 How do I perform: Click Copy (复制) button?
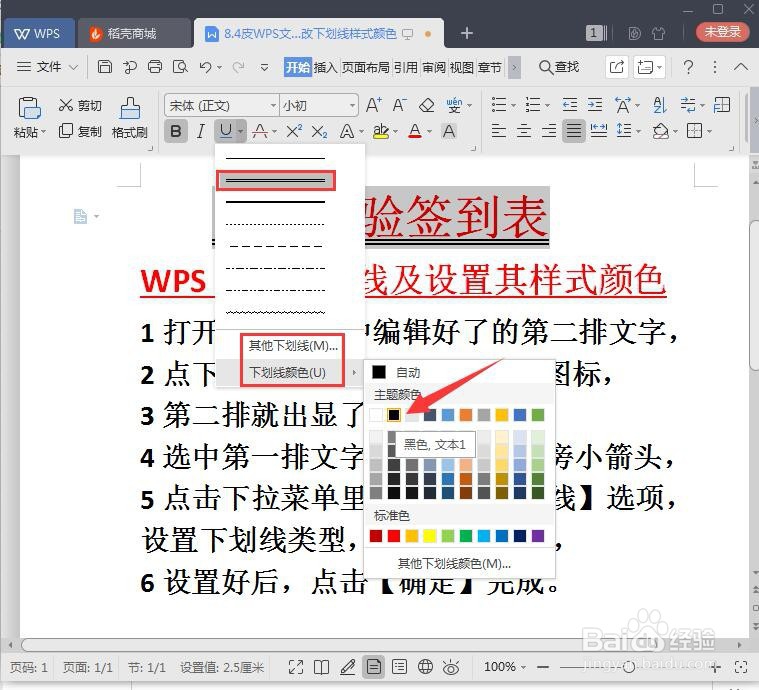point(80,131)
